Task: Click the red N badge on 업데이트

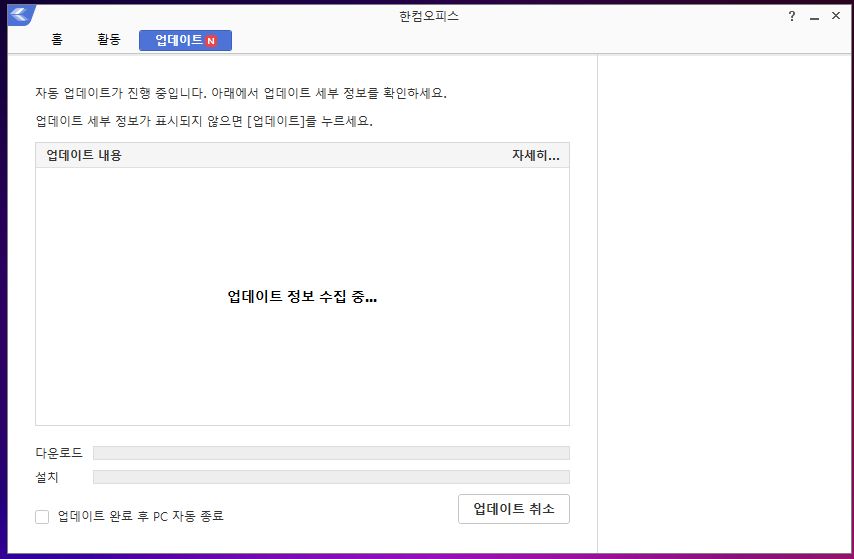Action: [x=211, y=41]
